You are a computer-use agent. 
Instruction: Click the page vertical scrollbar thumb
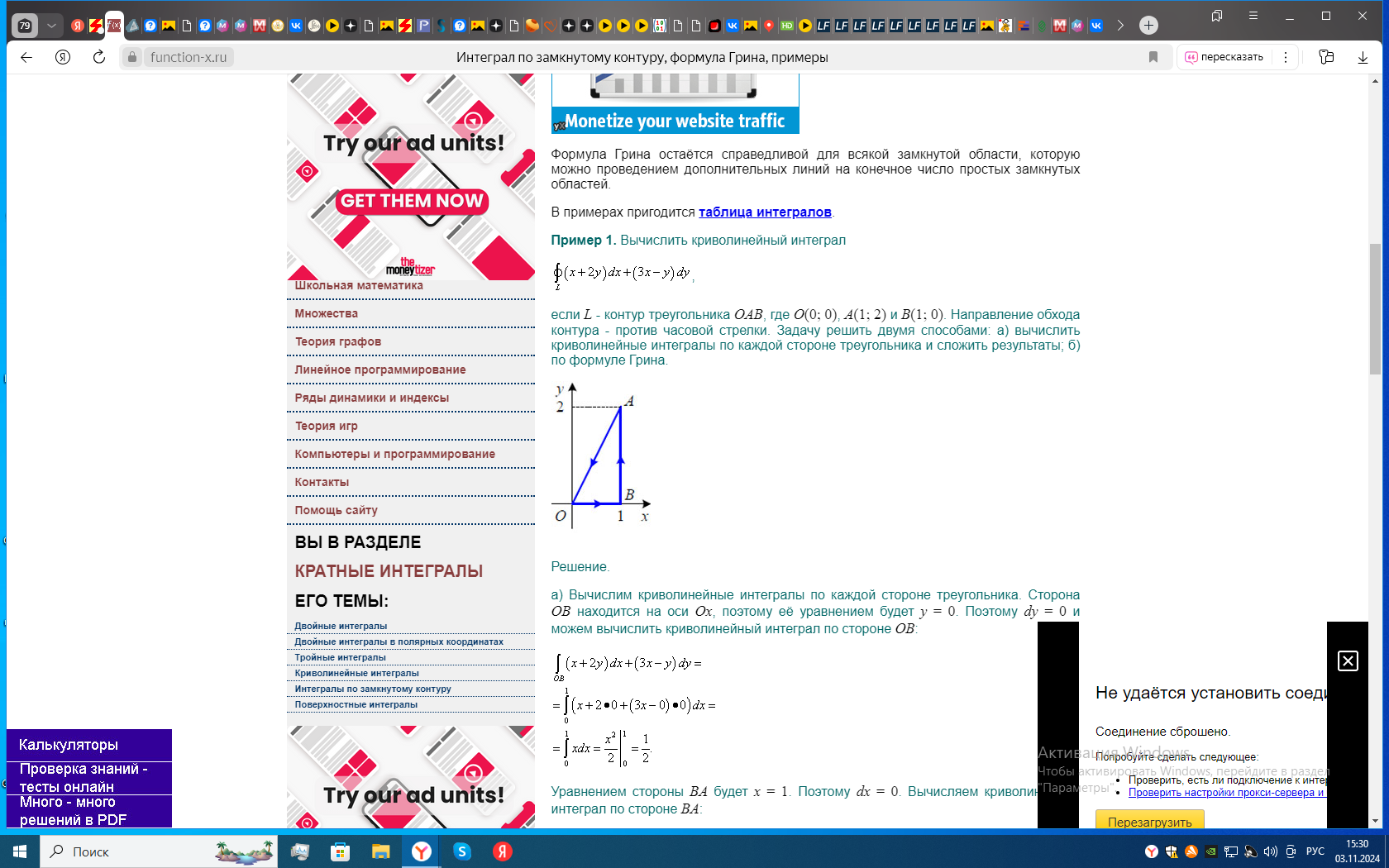(x=1375, y=309)
